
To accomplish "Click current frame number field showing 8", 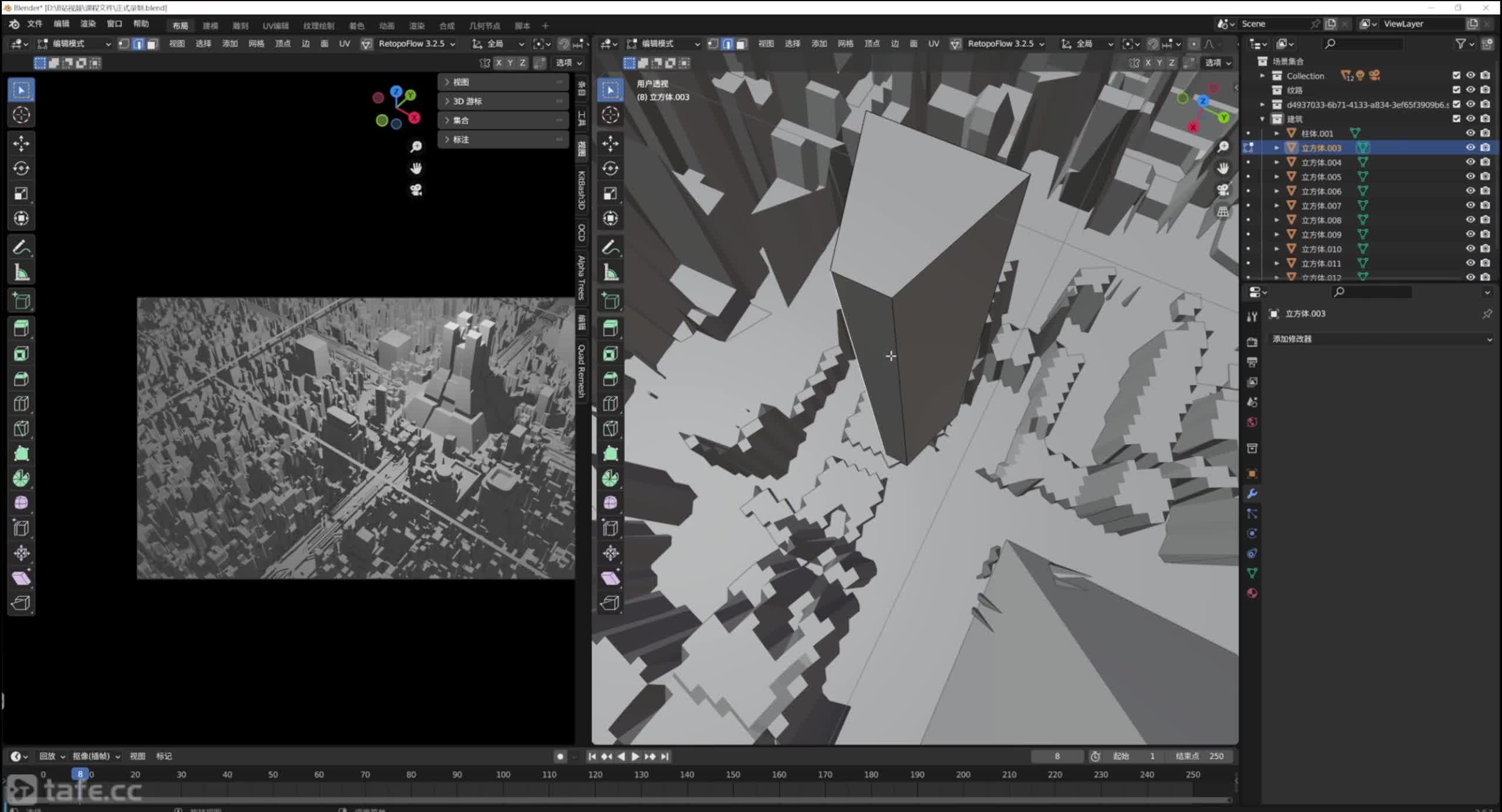I will pyautogui.click(x=1057, y=757).
